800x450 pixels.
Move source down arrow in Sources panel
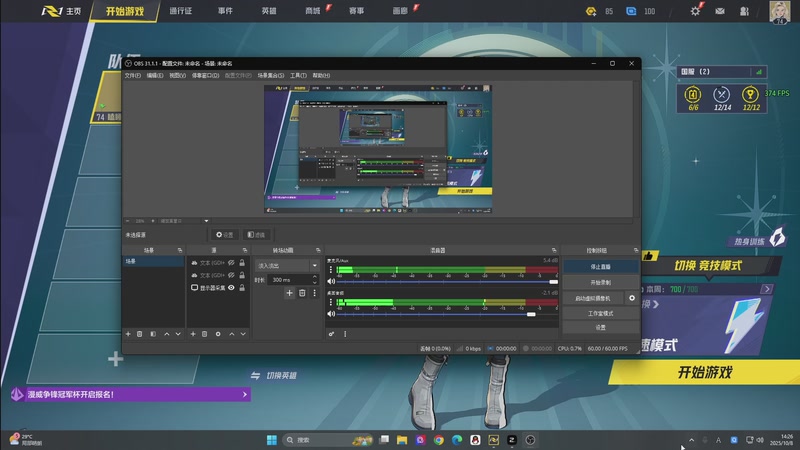243,334
